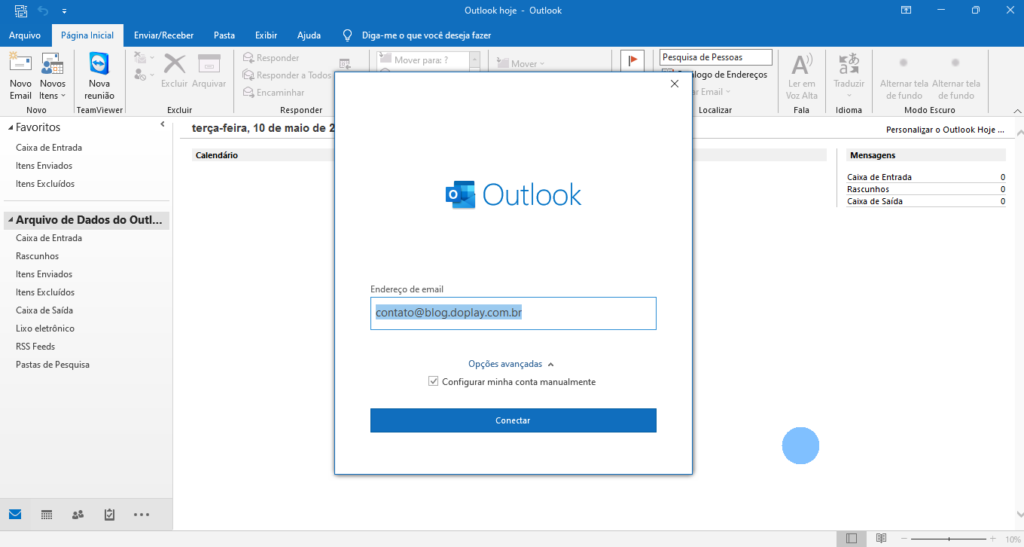Open ribbon display options icon
Image resolution: width=1024 pixels, height=547 pixels.
906,10
